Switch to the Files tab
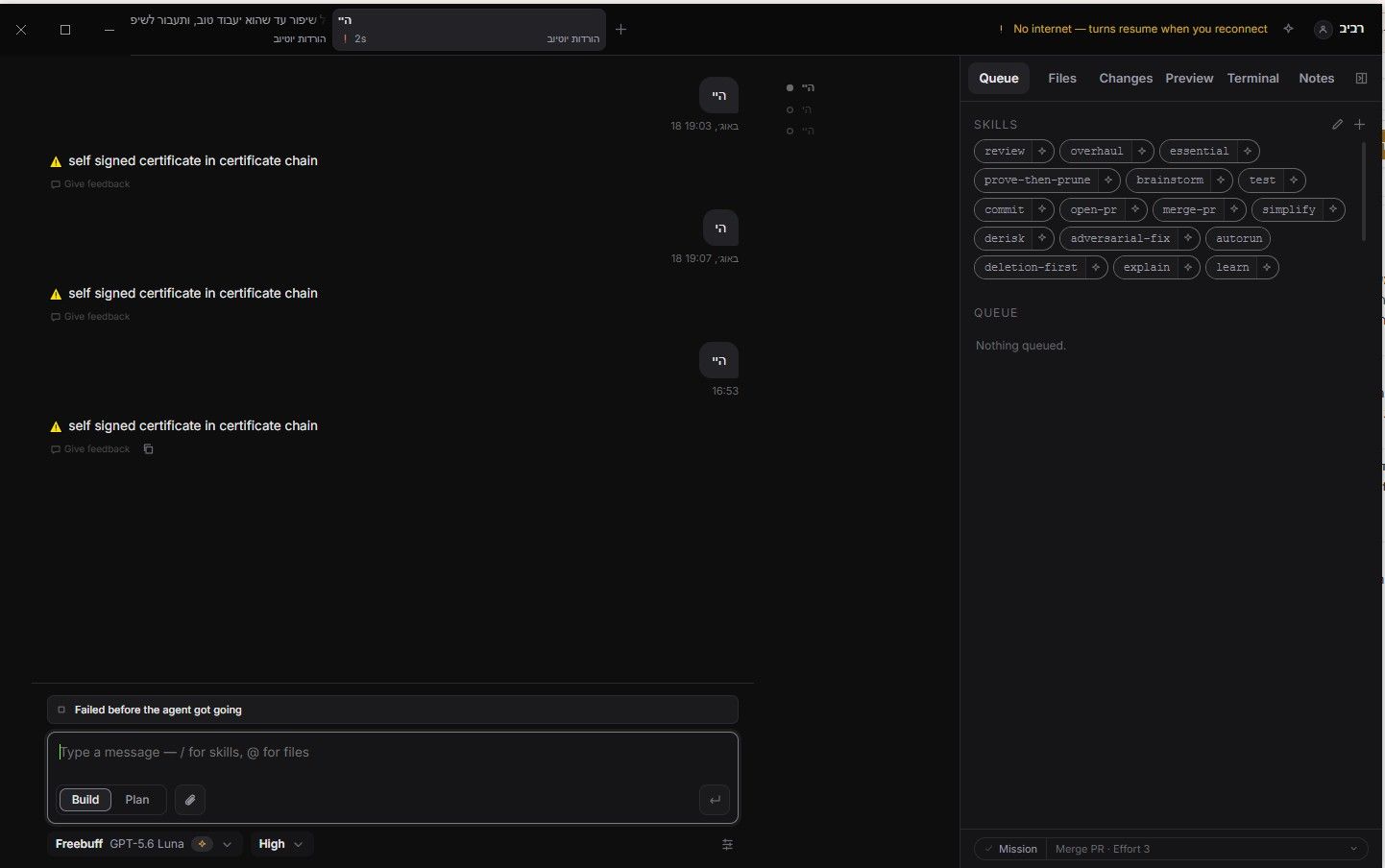 coord(1062,79)
